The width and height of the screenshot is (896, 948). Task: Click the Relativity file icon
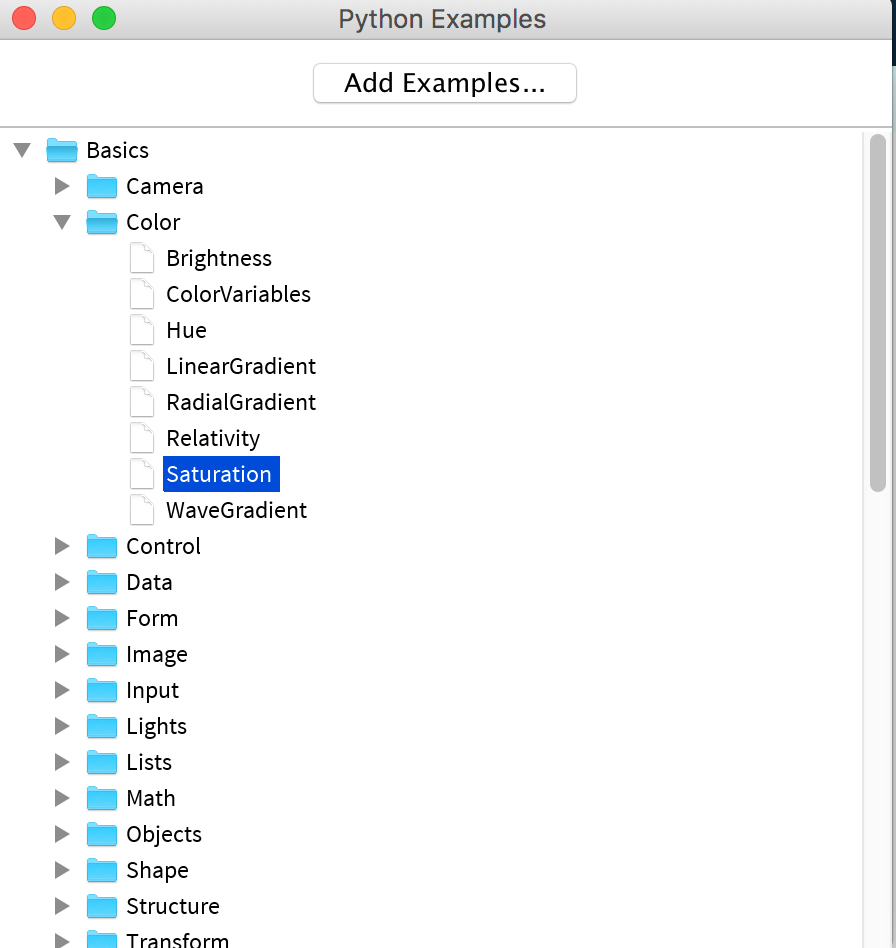tap(142, 438)
